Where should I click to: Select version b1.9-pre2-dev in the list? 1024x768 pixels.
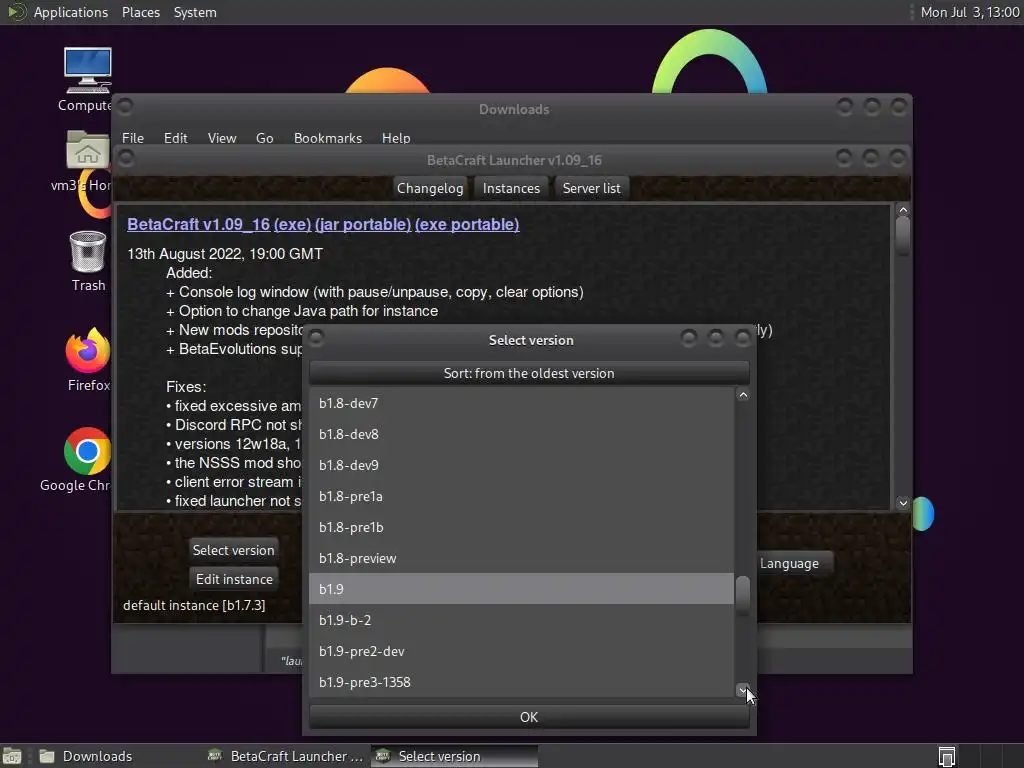coord(521,651)
